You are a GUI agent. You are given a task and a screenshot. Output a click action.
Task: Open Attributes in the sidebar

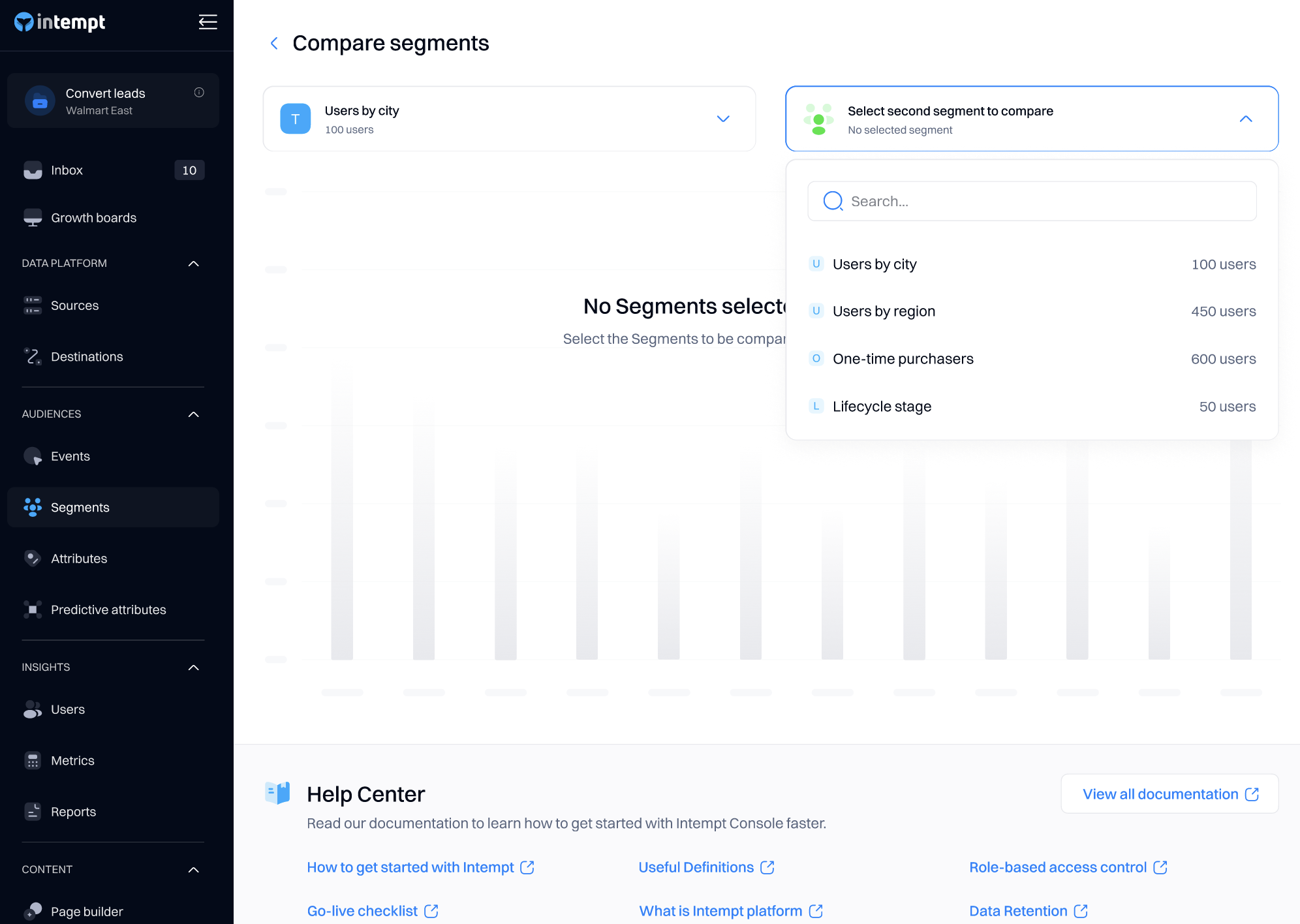(x=79, y=559)
